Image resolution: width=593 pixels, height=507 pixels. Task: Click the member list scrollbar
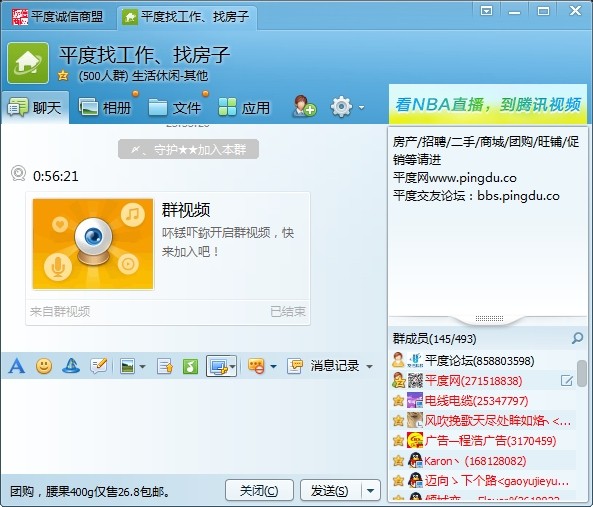(582, 373)
